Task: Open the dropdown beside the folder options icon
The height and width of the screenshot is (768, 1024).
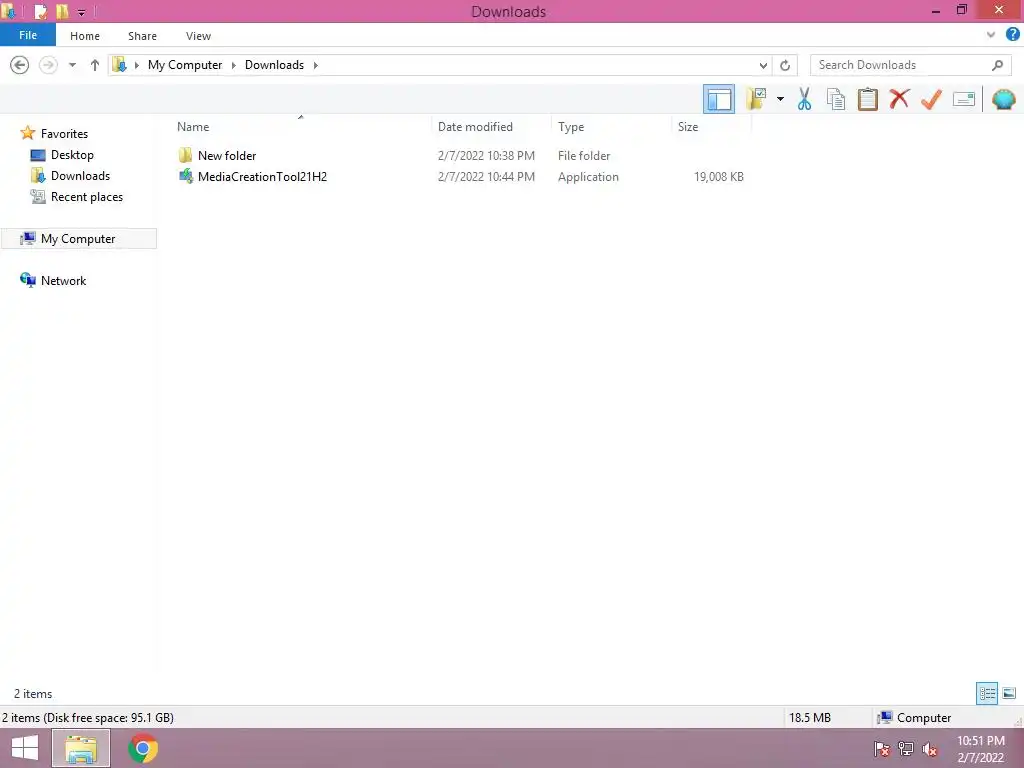Action: 780,99
